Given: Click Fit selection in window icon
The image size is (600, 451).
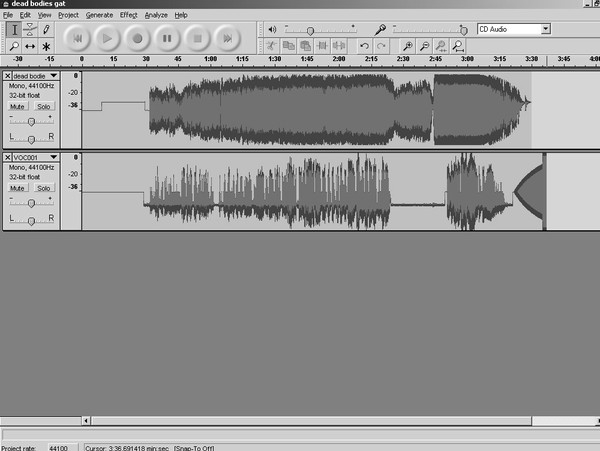Looking at the screenshot, I should (441, 46).
